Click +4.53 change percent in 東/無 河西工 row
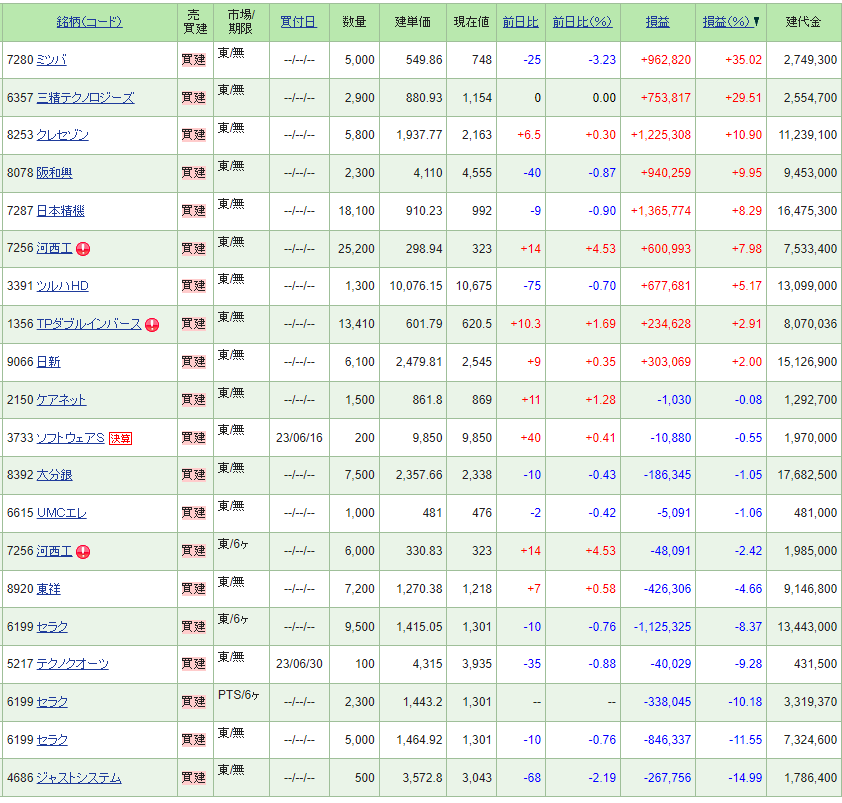 point(600,249)
